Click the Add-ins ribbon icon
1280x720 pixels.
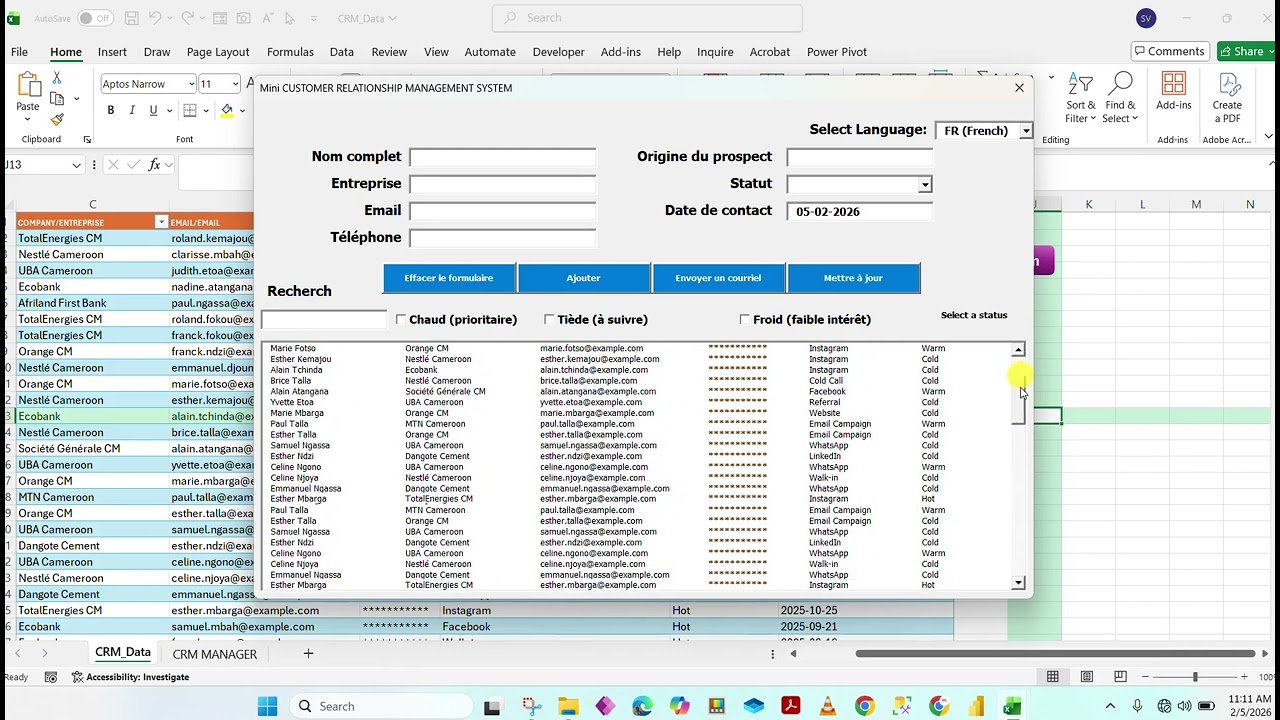pyautogui.click(x=1174, y=84)
